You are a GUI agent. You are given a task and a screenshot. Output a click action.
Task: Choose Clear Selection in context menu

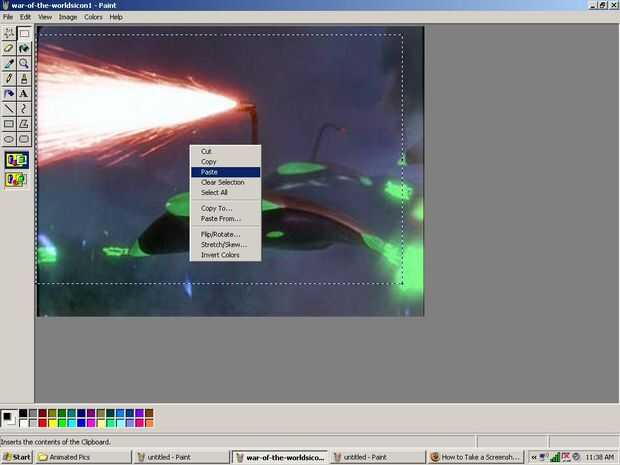(225, 182)
